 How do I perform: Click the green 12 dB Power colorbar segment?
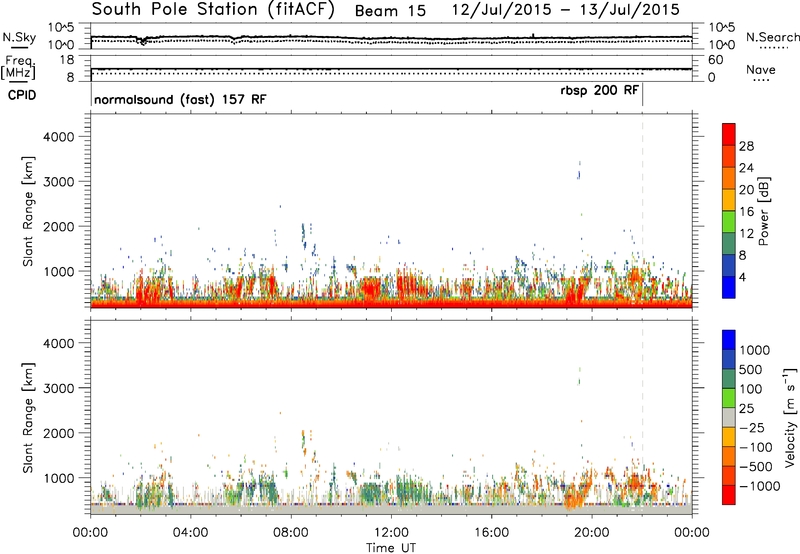click(x=729, y=221)
